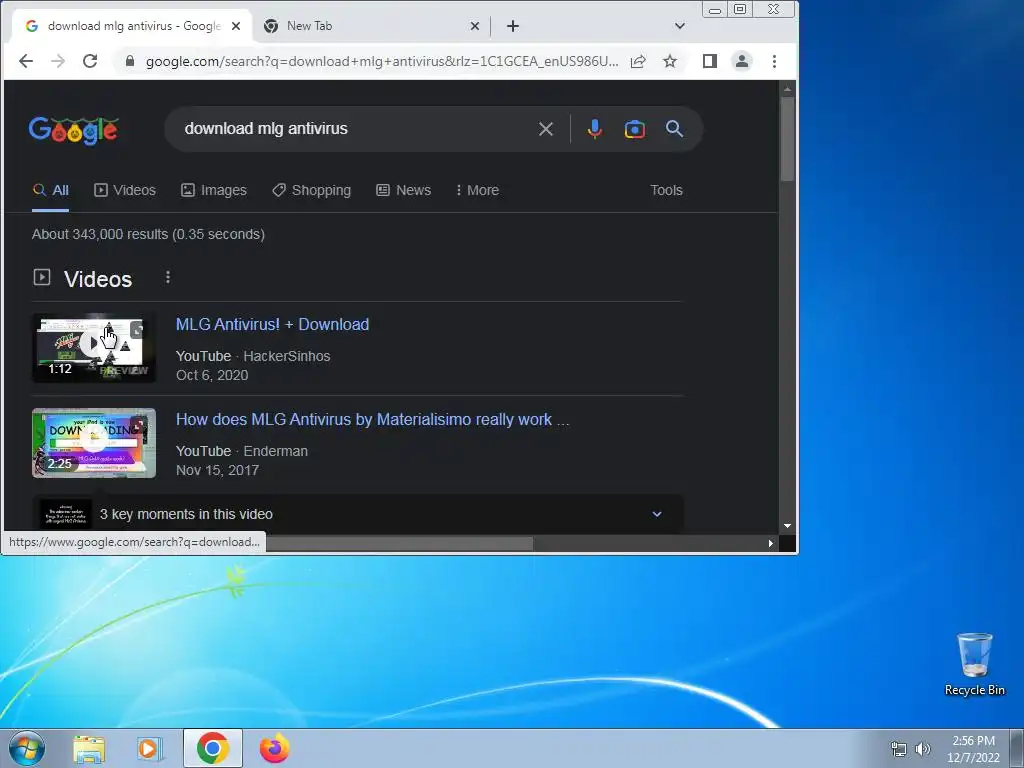Submit search with magnifier icon
The image size is (1024, 768).
675,129
